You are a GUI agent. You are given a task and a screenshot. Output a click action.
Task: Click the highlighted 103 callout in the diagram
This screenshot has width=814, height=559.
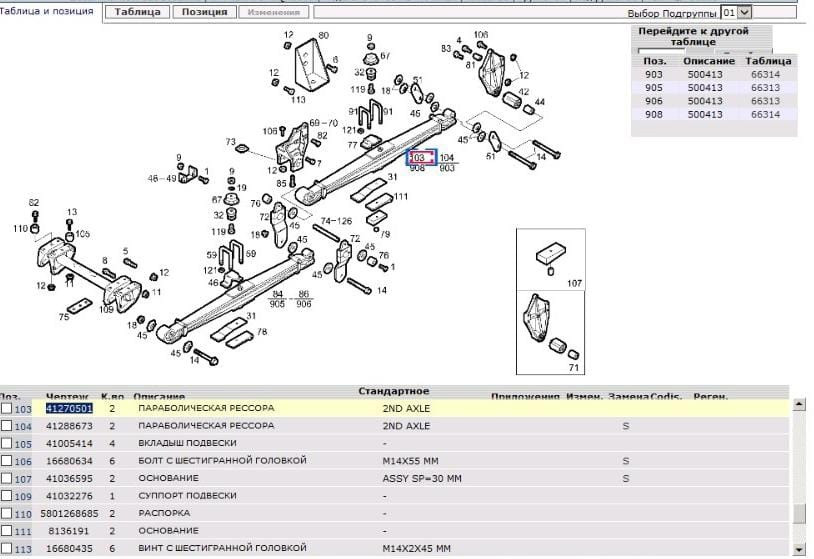[419, 158]
